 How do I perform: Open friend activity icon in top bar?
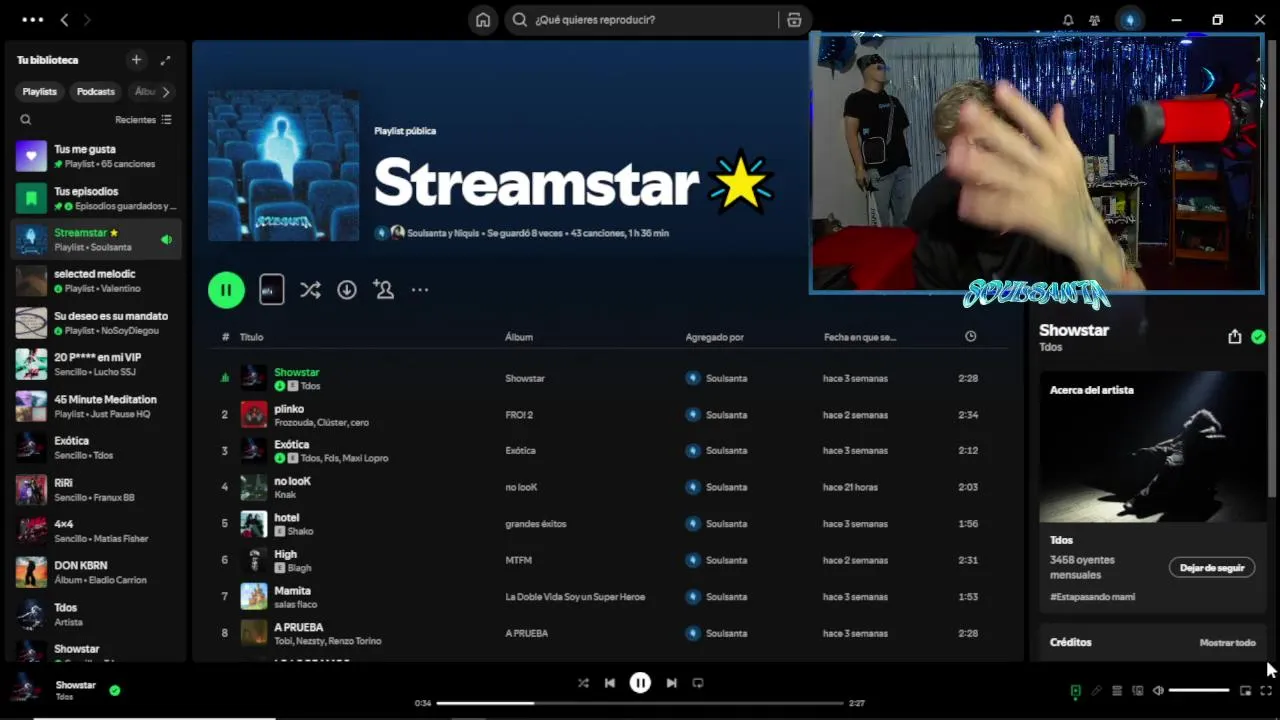[x=1095, y=20]
